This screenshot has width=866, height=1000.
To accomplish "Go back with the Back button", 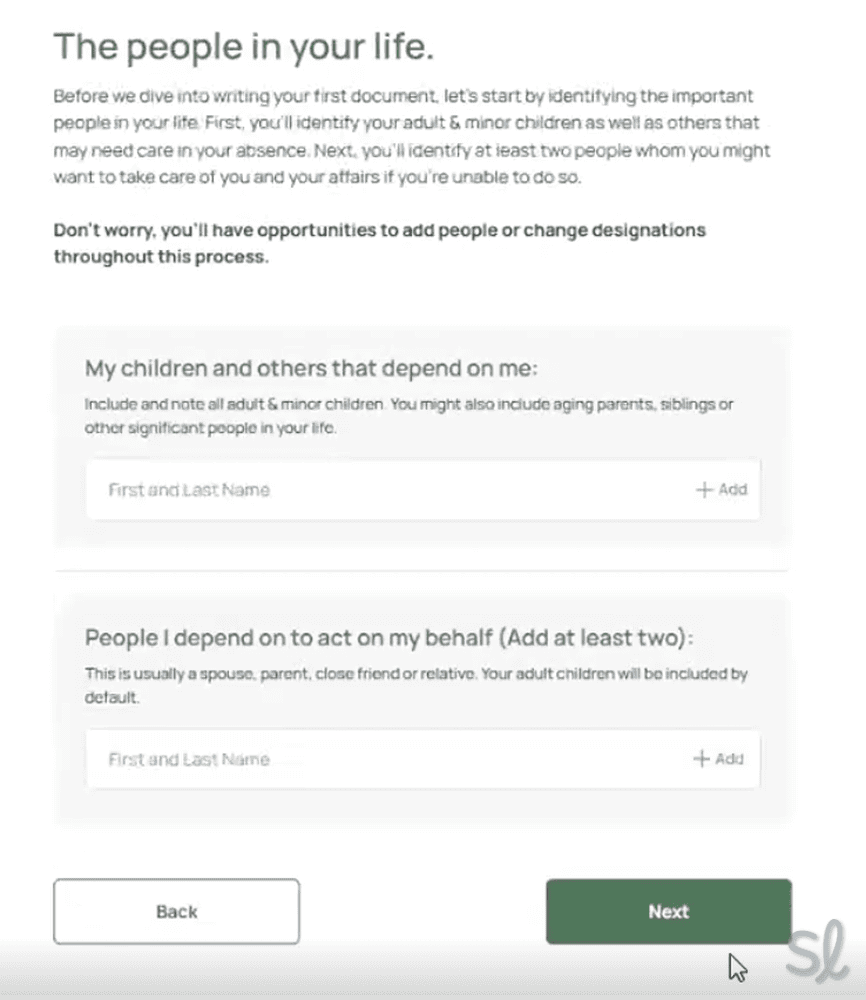I will point(176,911).
